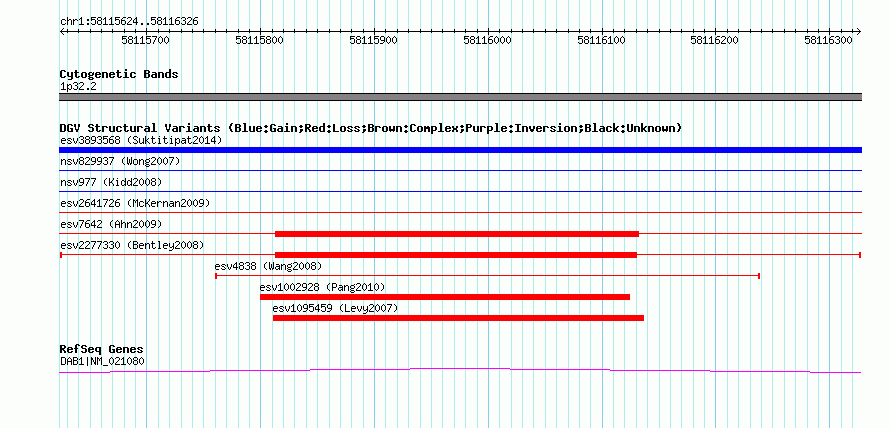Select the 1p32.2 band label
This screenshot has height=428, width=890.
tap(76, 86)
